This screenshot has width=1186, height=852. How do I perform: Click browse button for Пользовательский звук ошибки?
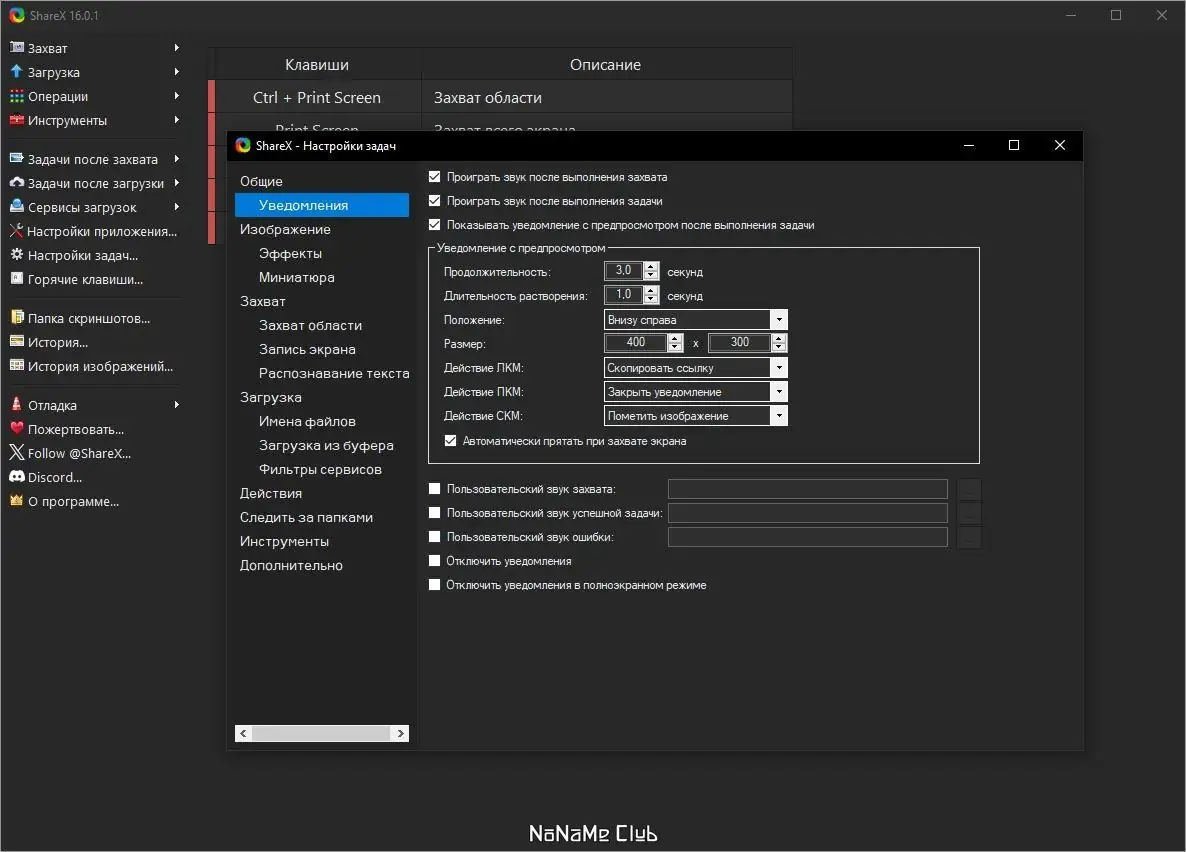[969, 537]
